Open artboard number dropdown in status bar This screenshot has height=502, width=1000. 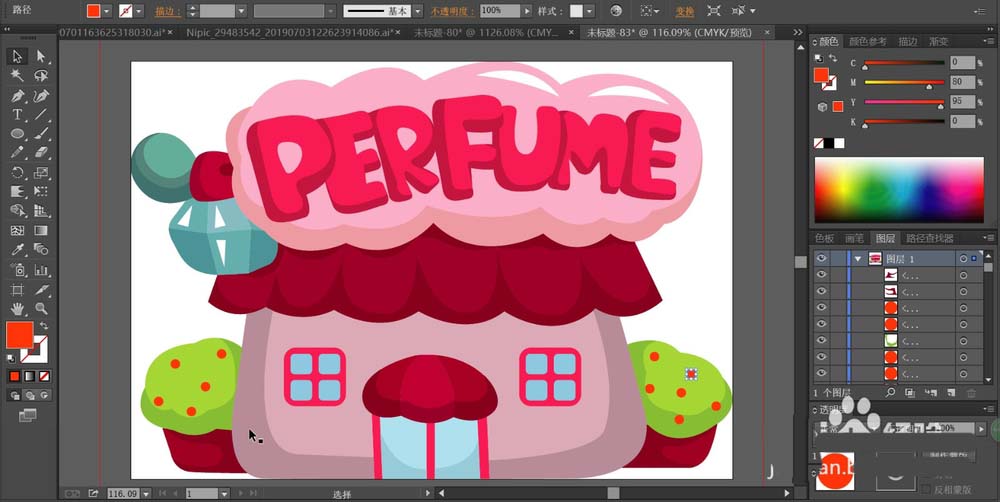click(x=224, y=493)
